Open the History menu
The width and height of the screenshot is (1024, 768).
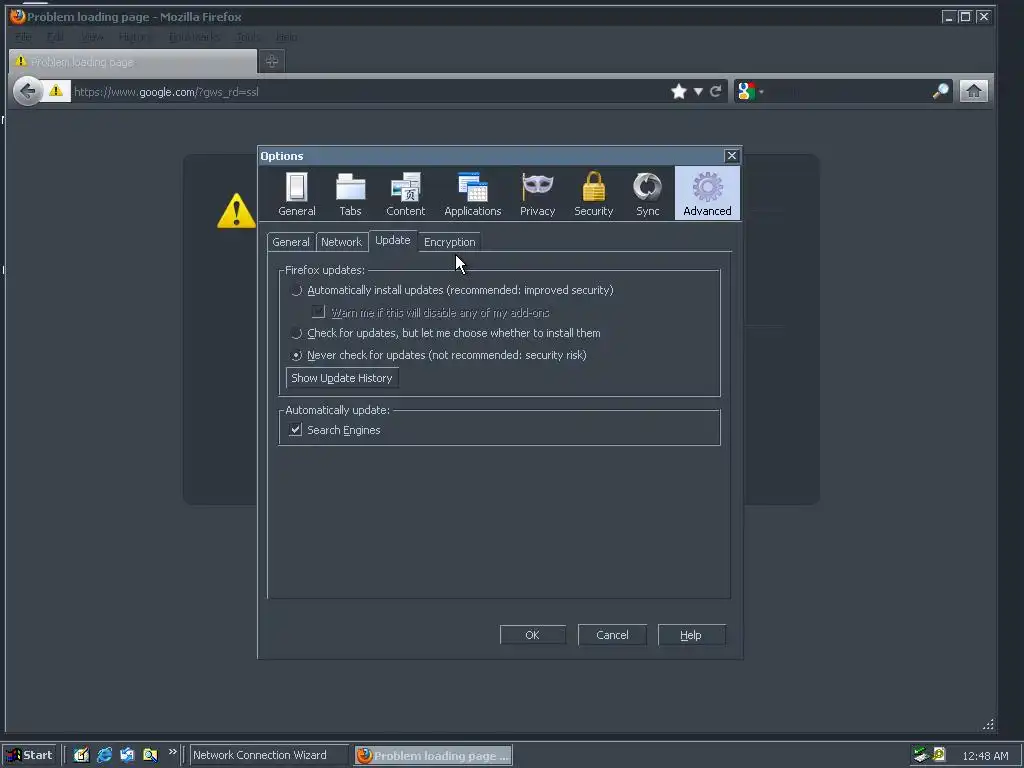tap(135, 37)
